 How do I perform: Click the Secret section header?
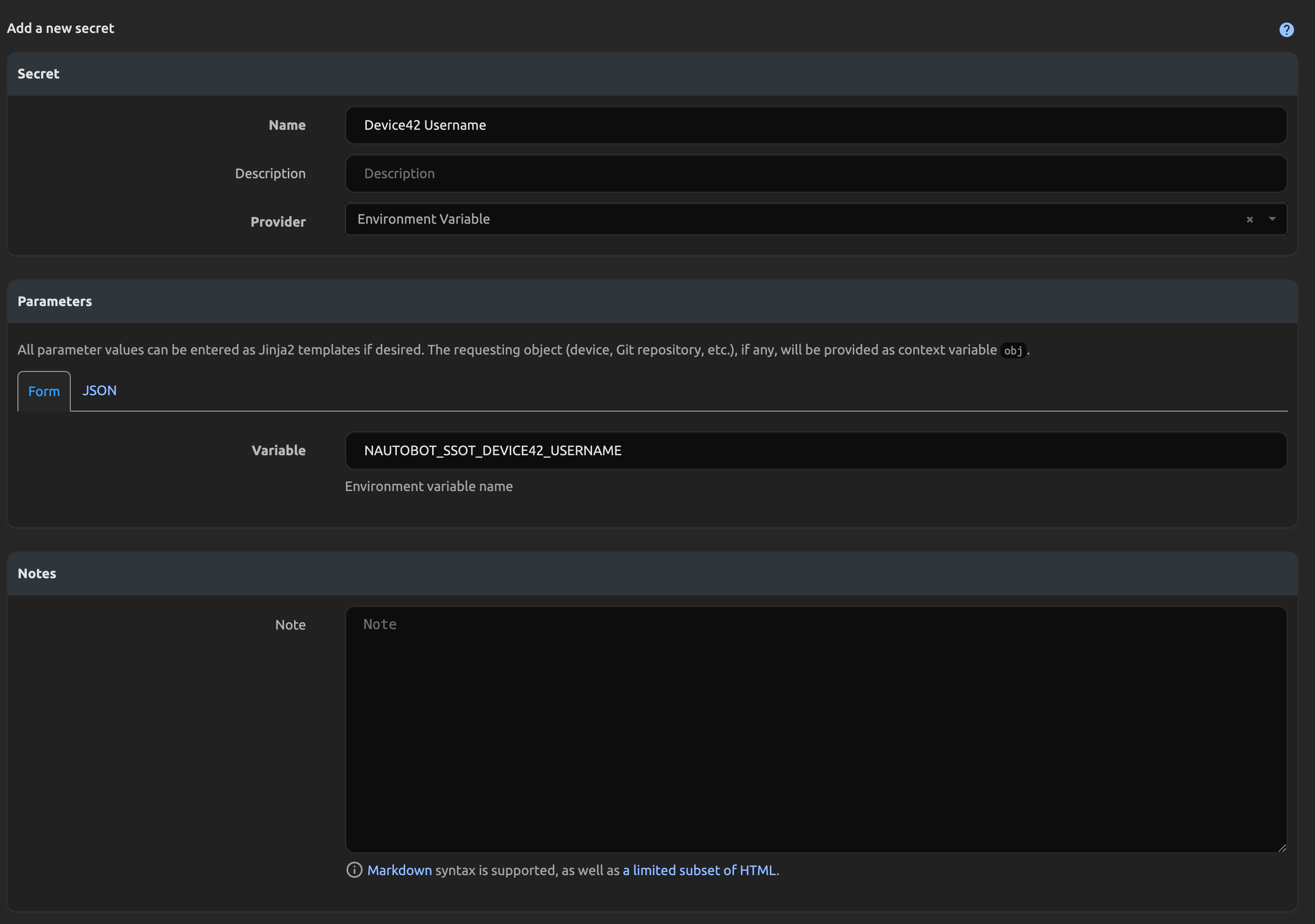pos(38,73)
